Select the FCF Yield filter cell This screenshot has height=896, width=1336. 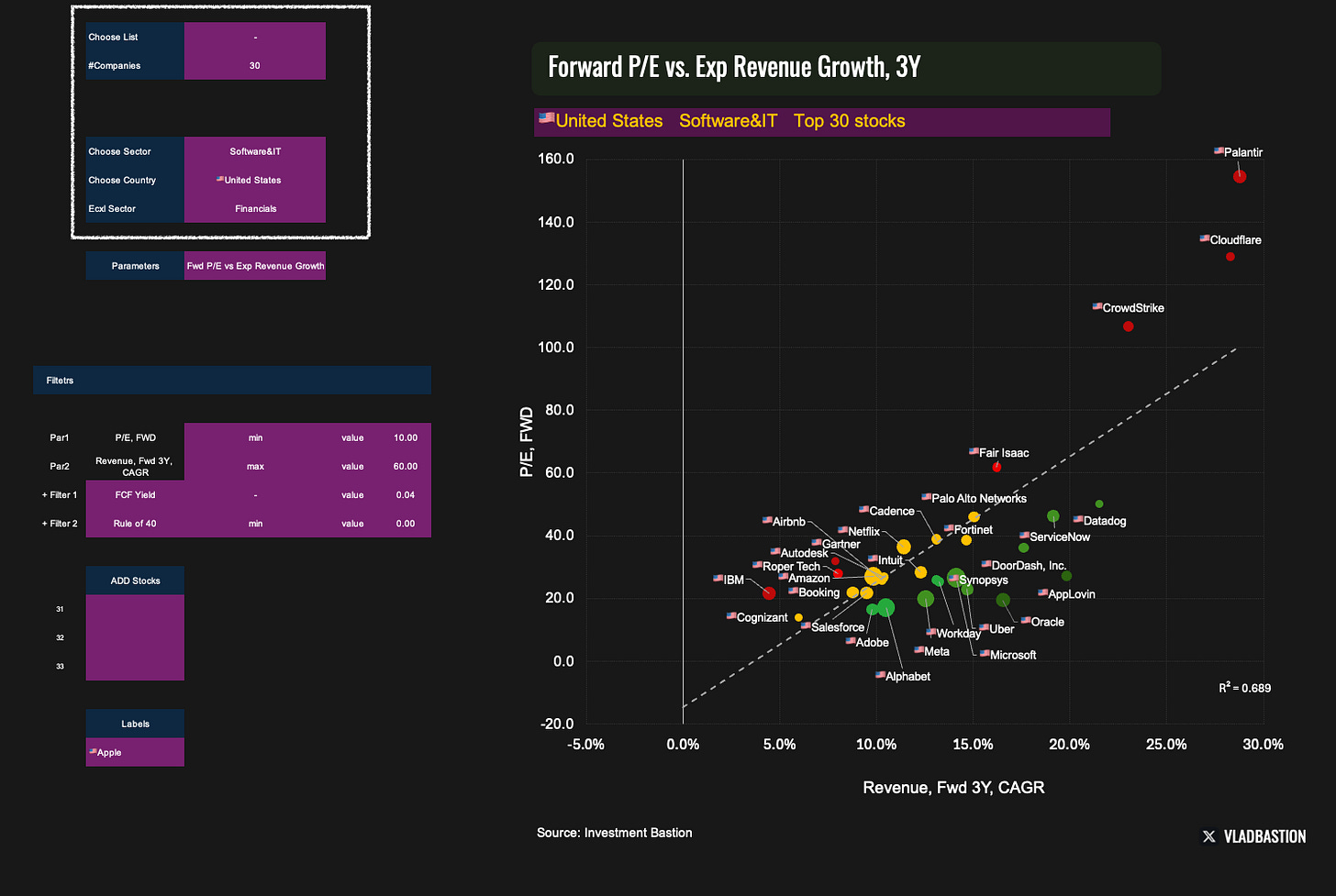(135, 494)
